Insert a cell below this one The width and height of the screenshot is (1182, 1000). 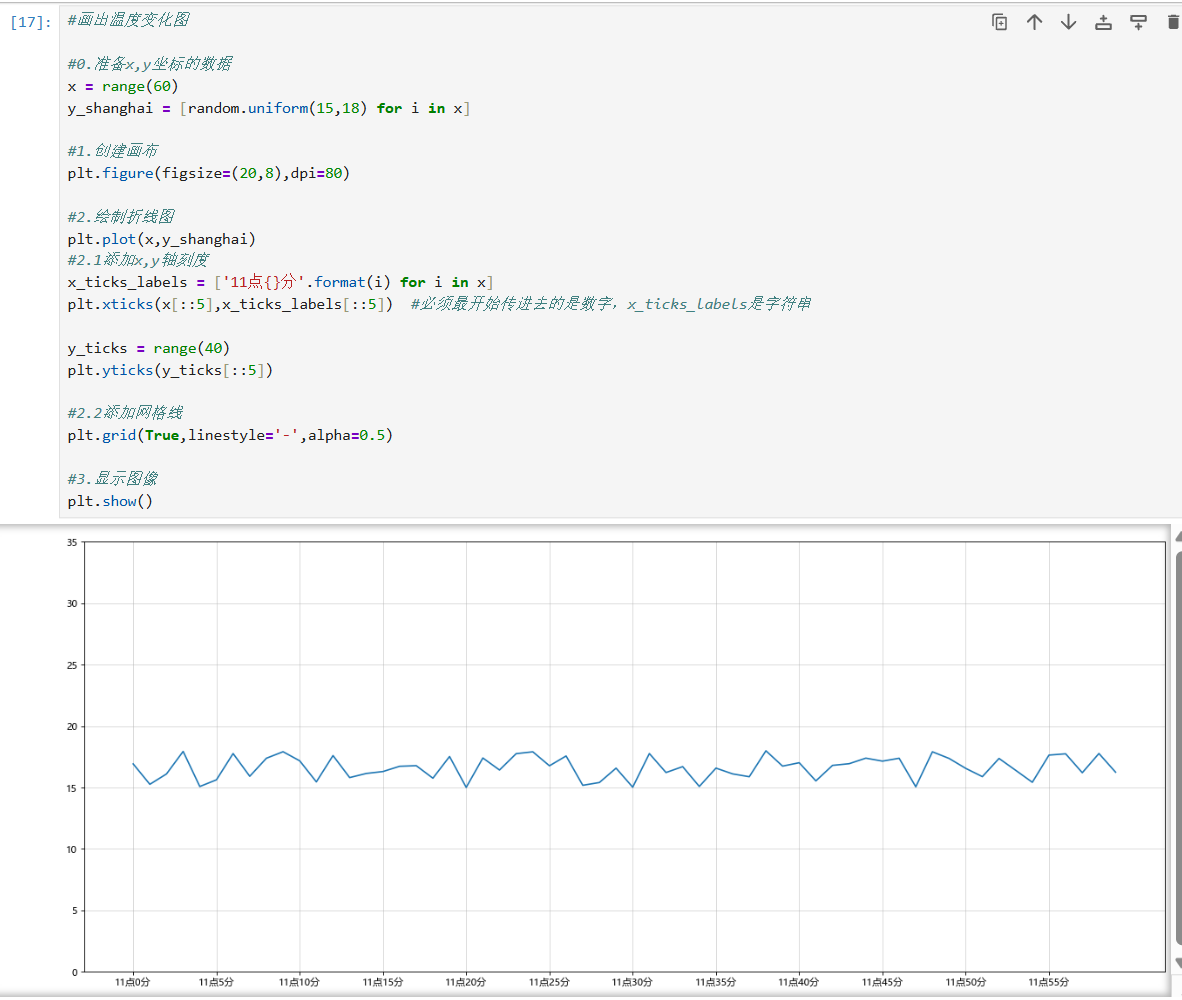click(1138, 22)
